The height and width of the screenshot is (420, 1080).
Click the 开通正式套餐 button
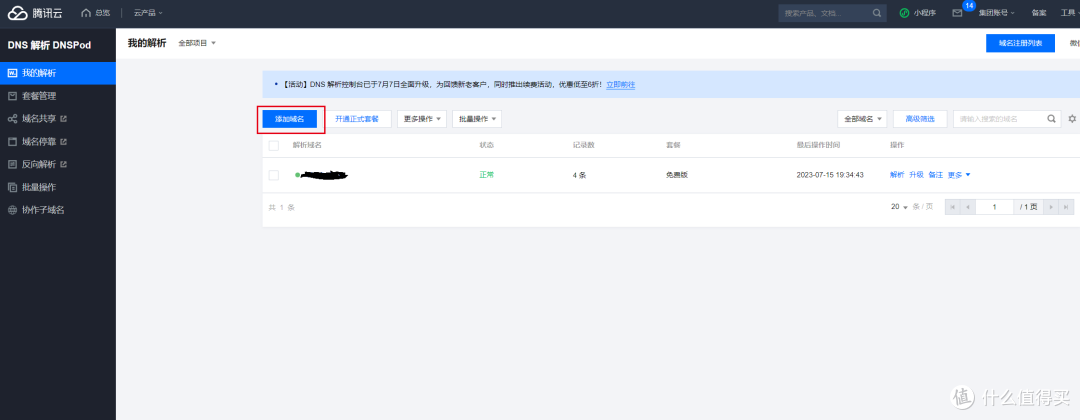click(x=358, y=118)
